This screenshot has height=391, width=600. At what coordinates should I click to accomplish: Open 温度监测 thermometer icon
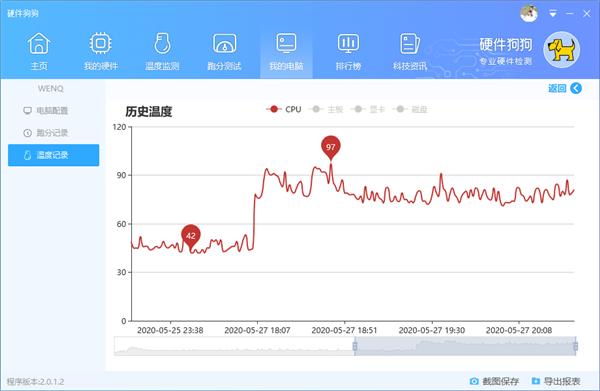point(162,43)
